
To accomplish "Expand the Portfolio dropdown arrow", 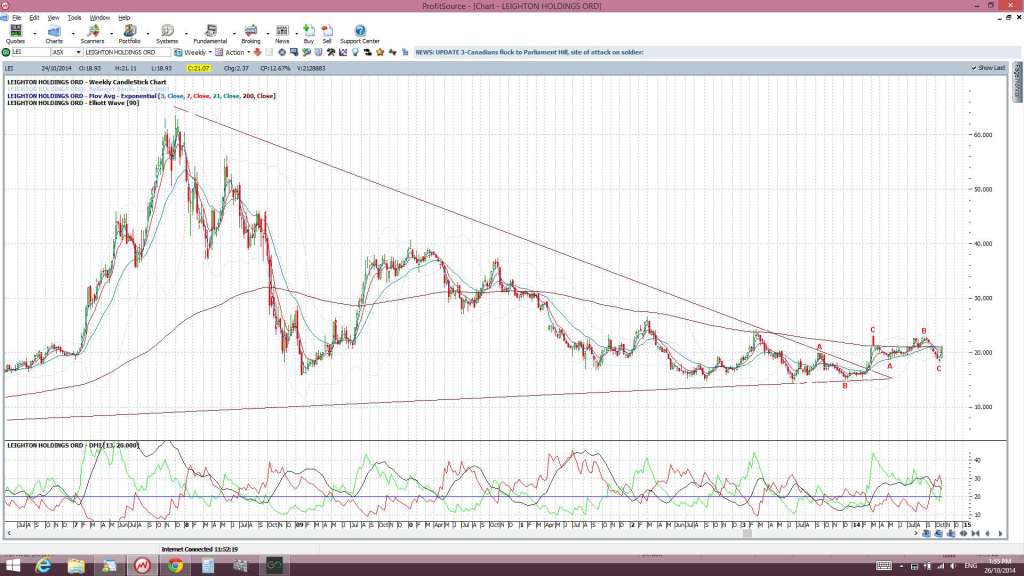I will coord(148,33).
